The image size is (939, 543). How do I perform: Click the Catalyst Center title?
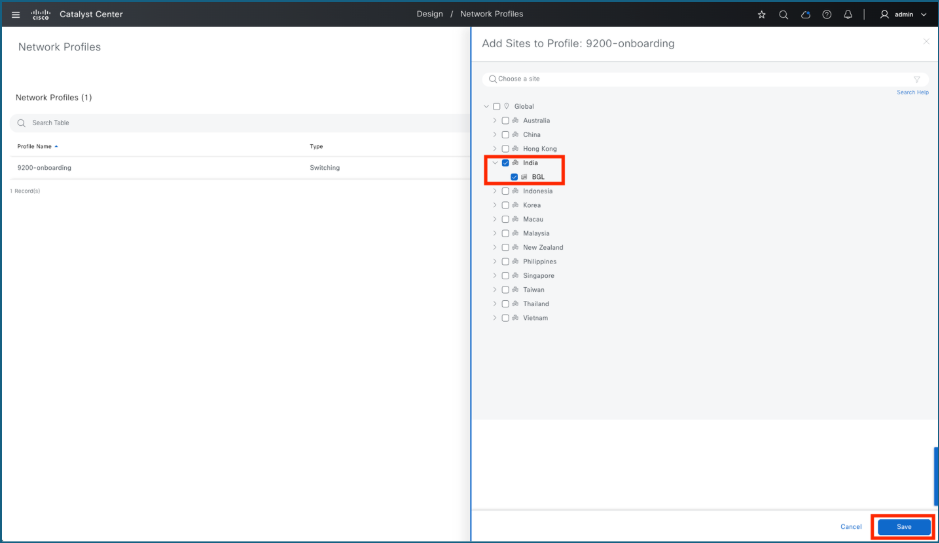tap(91, 14)
